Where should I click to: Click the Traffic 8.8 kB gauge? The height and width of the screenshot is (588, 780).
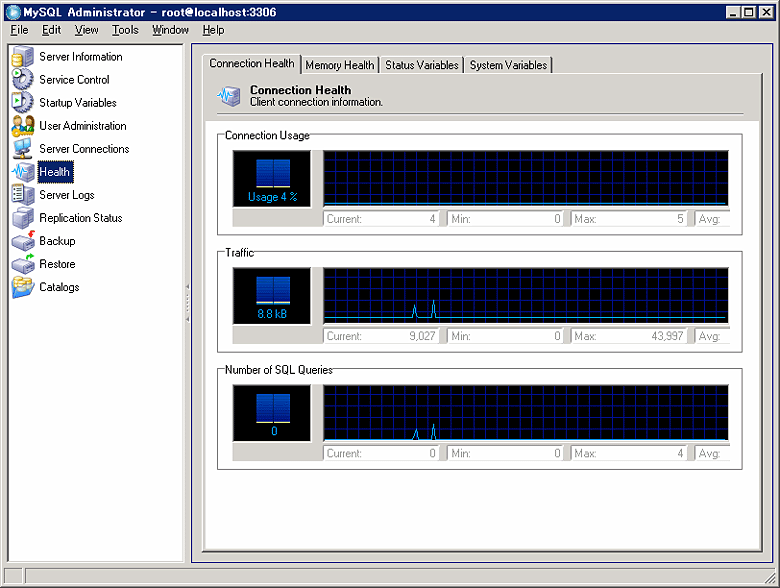click(272, 296)
